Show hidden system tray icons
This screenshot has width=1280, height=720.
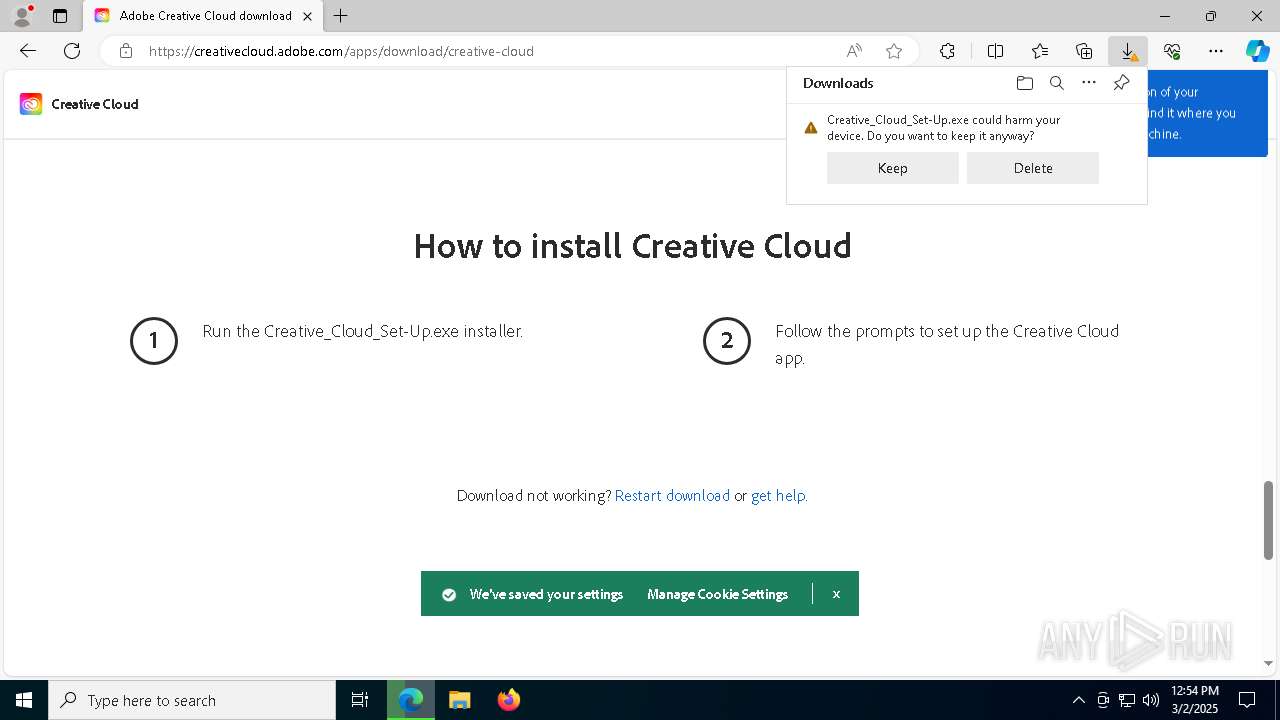1078,700
